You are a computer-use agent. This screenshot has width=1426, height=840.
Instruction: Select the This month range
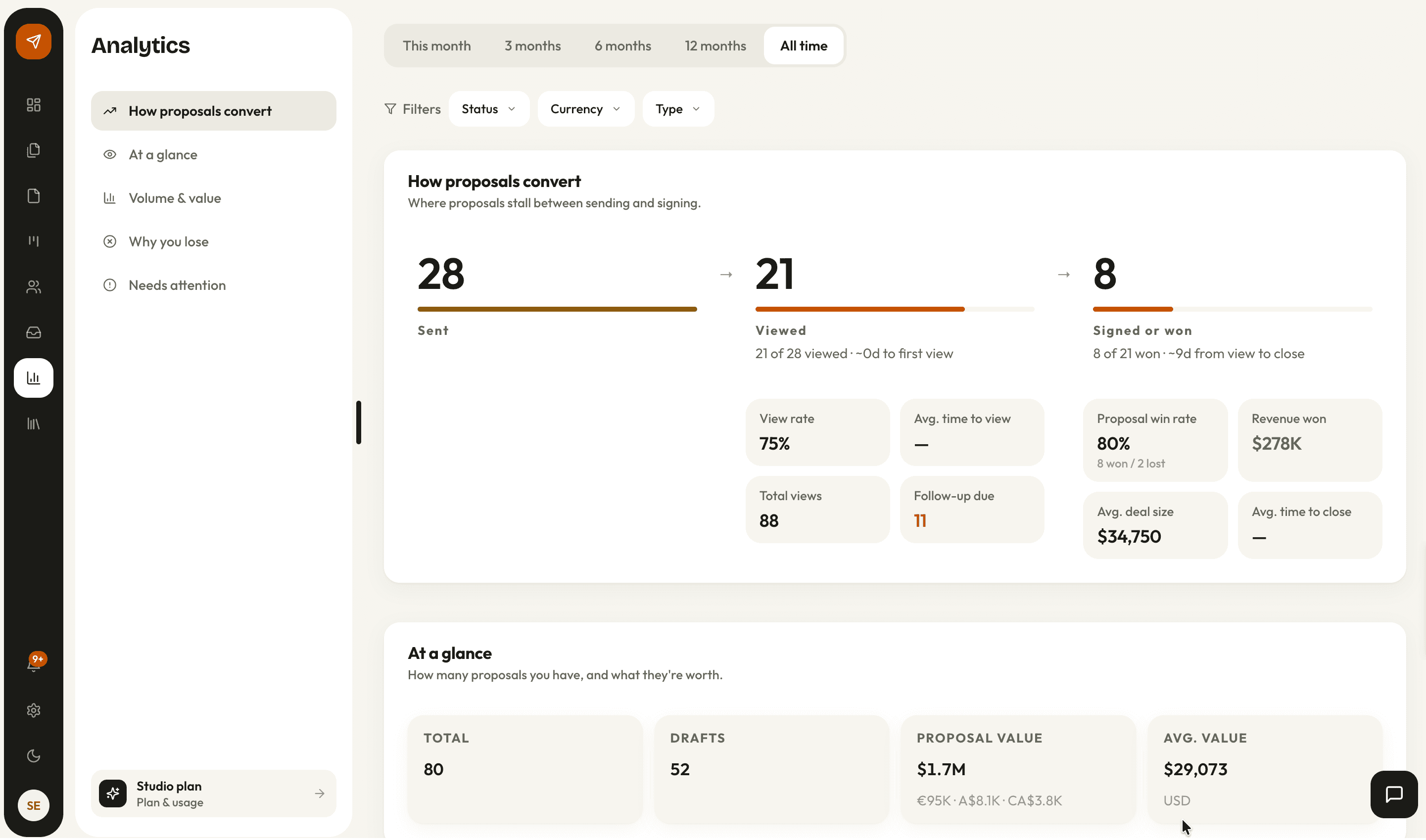pos(436,46)
